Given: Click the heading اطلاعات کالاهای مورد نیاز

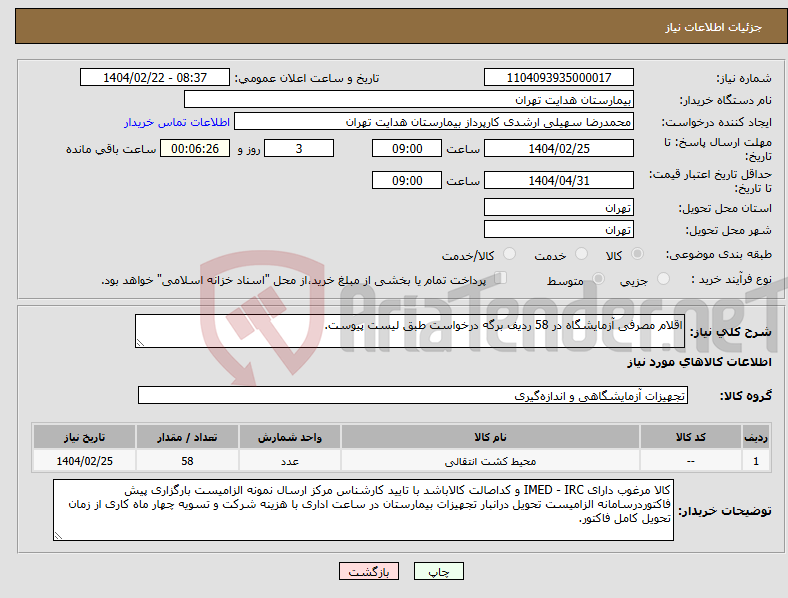Looking at the screenshot, I should [x=699, y=362].
